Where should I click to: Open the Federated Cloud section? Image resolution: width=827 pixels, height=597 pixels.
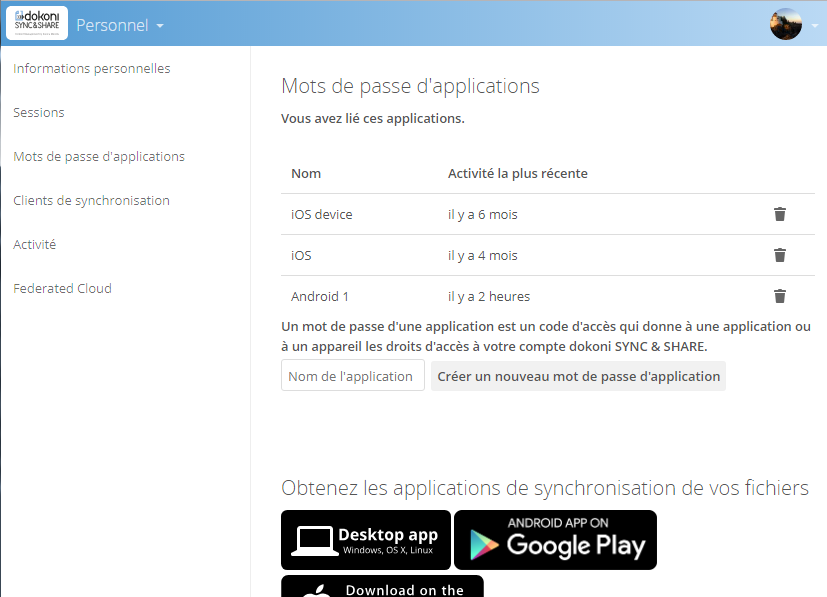pos(62,289)
